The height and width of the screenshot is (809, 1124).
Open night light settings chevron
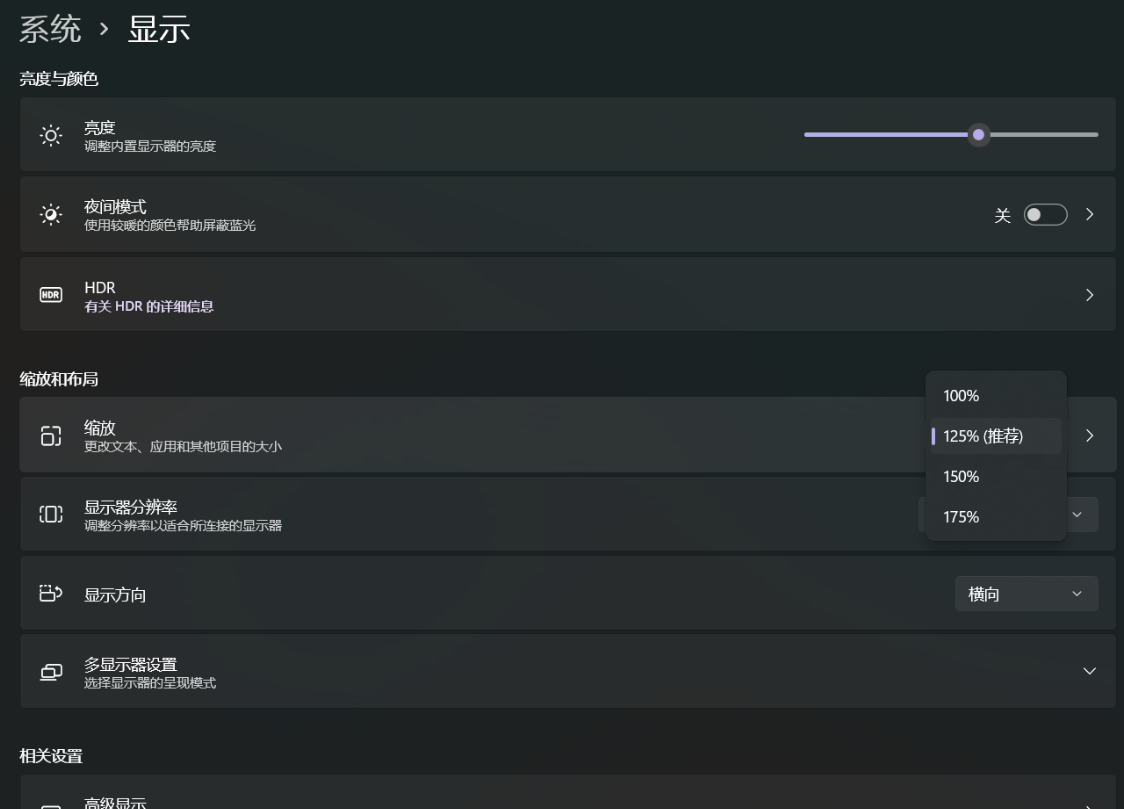[1089, 215]
